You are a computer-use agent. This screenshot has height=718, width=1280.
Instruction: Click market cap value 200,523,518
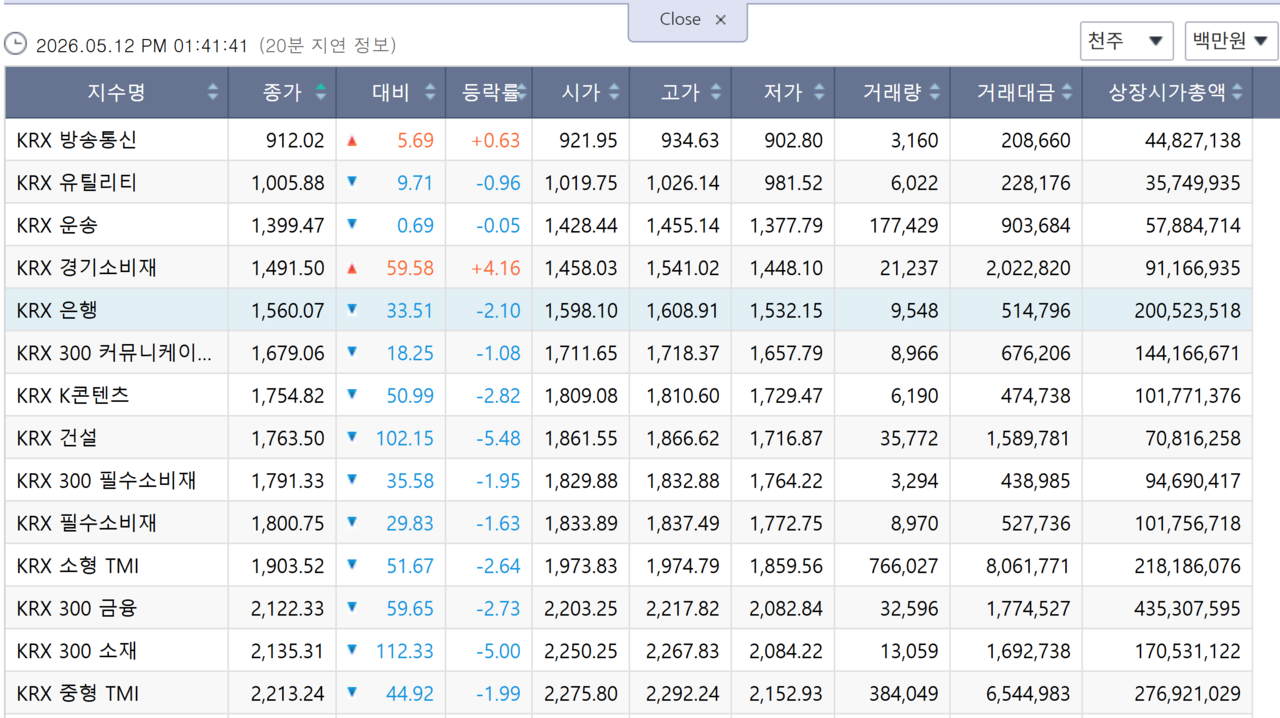pos(1187,311)
